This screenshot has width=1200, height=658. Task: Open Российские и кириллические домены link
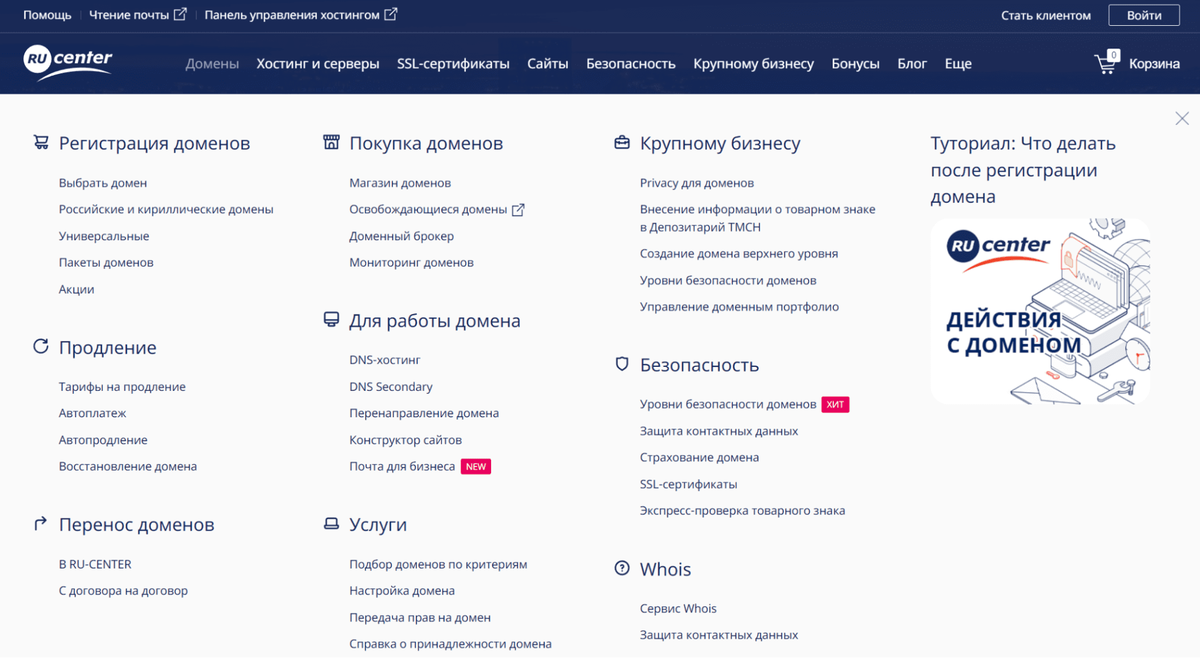click(166, 210)
